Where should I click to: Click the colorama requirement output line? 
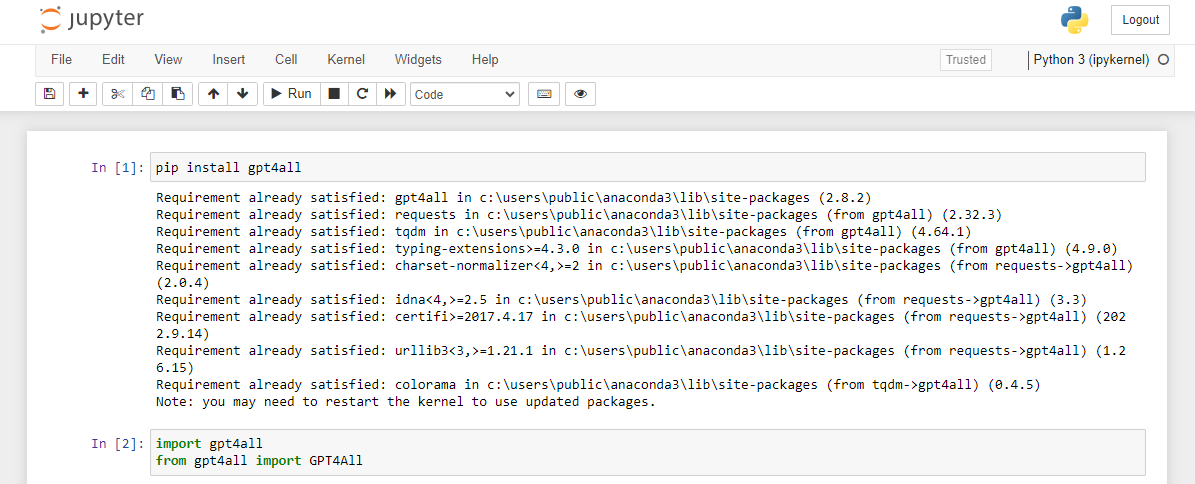(x=598, y=384)
